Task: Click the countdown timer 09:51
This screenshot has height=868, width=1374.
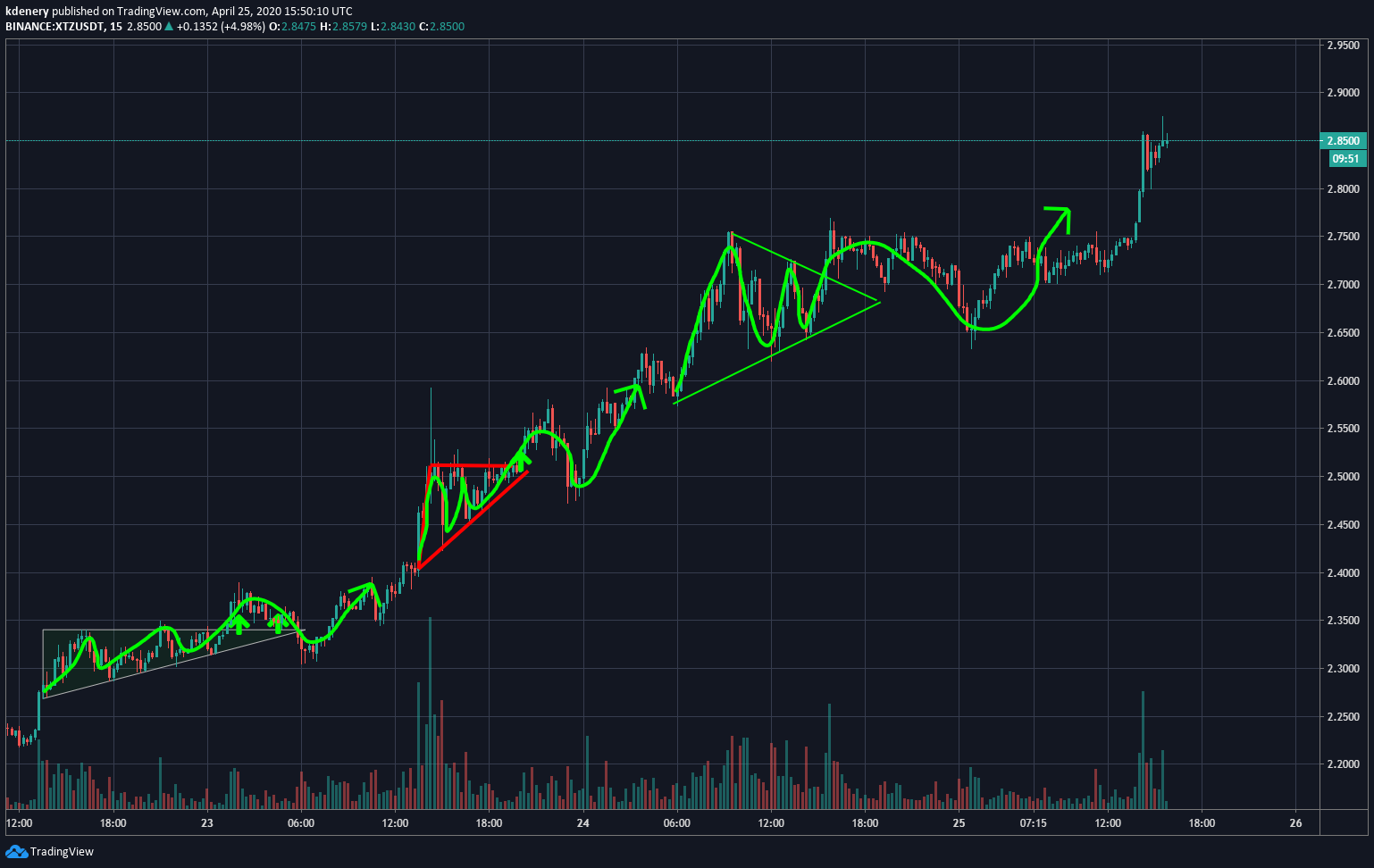Action: click(x=1345, y=159)
